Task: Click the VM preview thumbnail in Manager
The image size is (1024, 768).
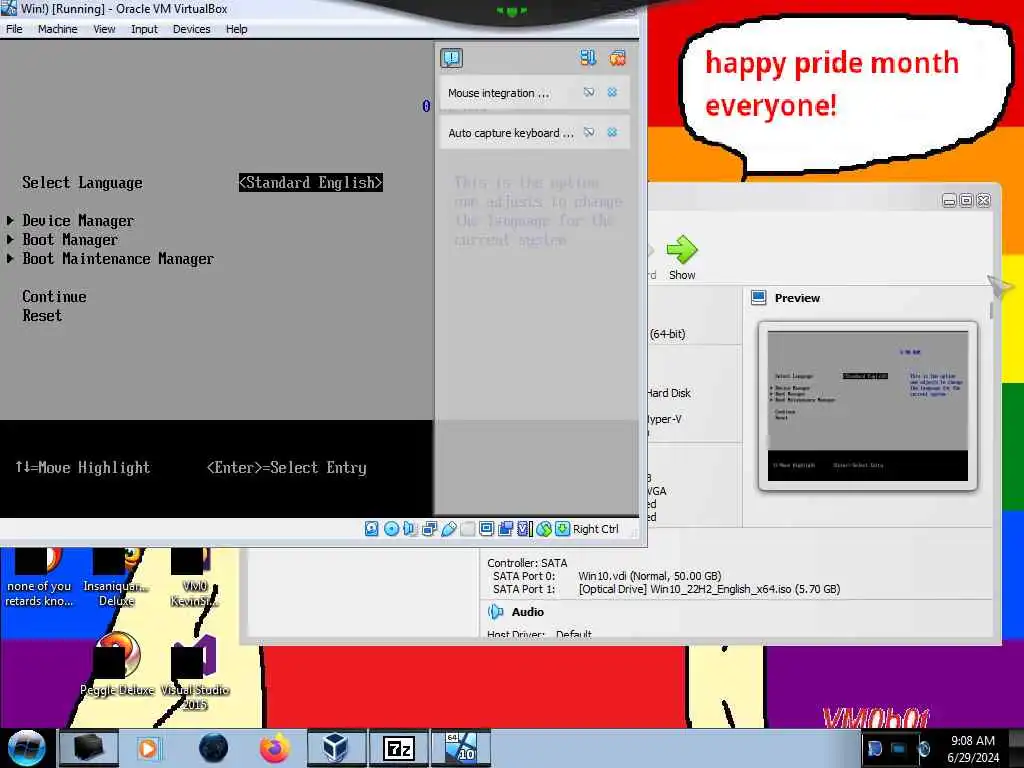Action: (867, 406)
